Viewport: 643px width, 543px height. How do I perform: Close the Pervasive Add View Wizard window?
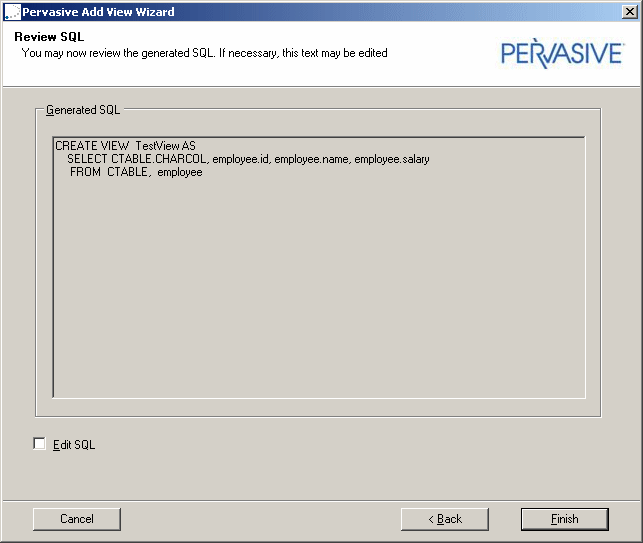coord(629,12)
